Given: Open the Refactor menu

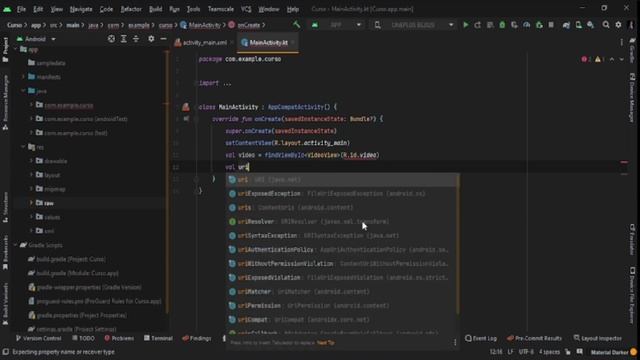Looking at the screenshot, I should (131, 9).
